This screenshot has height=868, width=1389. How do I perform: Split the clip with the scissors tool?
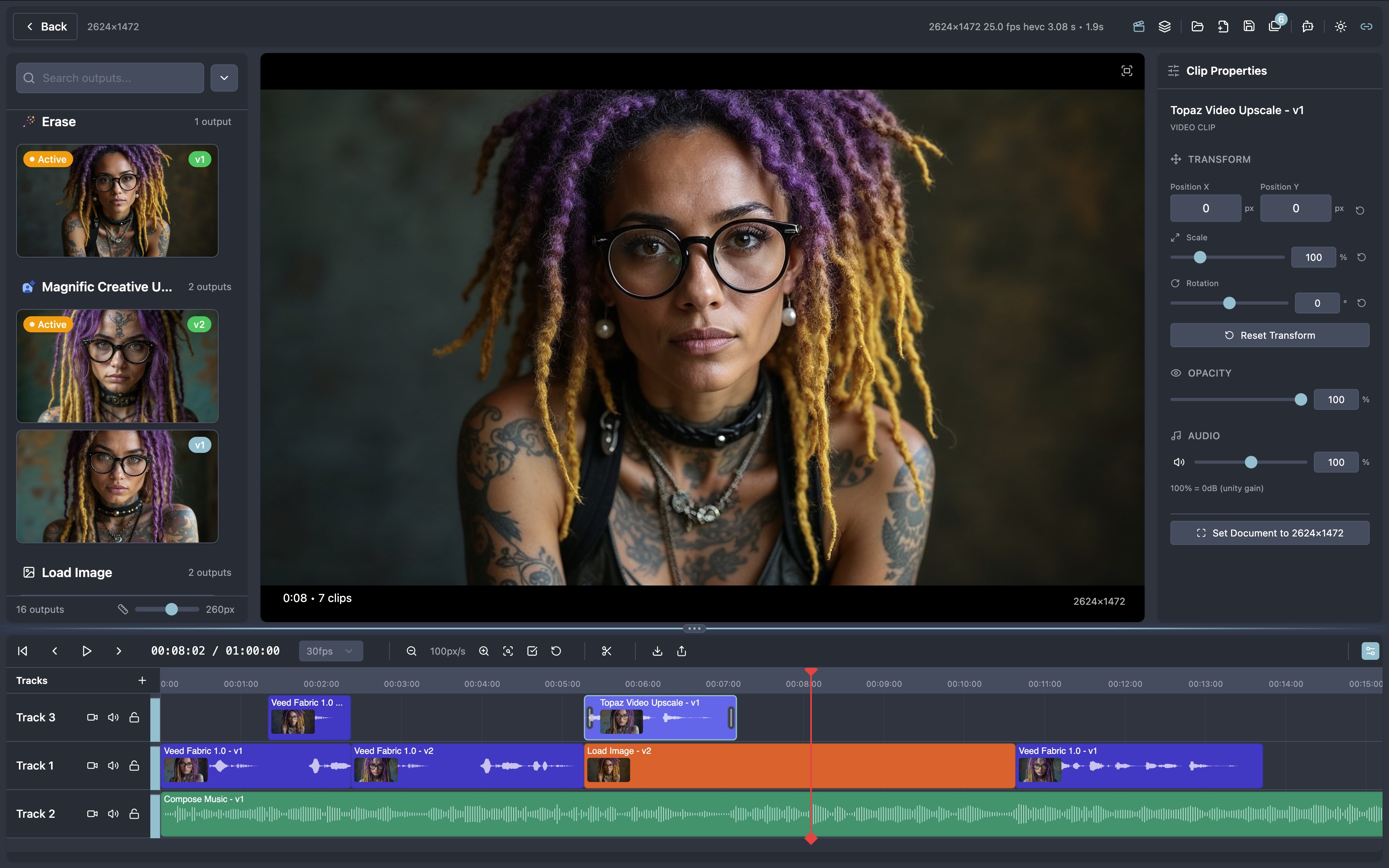coord(607,651)
